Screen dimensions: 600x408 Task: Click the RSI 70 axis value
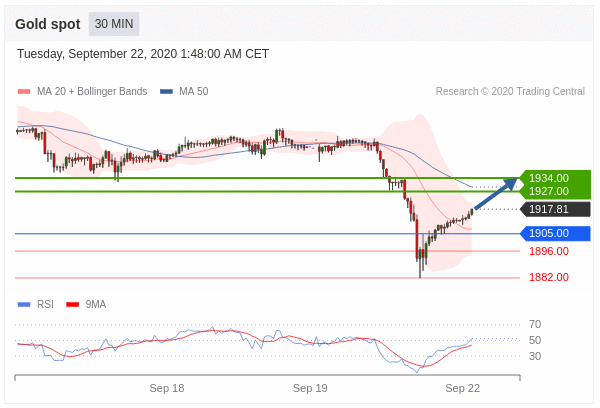tap(535, 325)
